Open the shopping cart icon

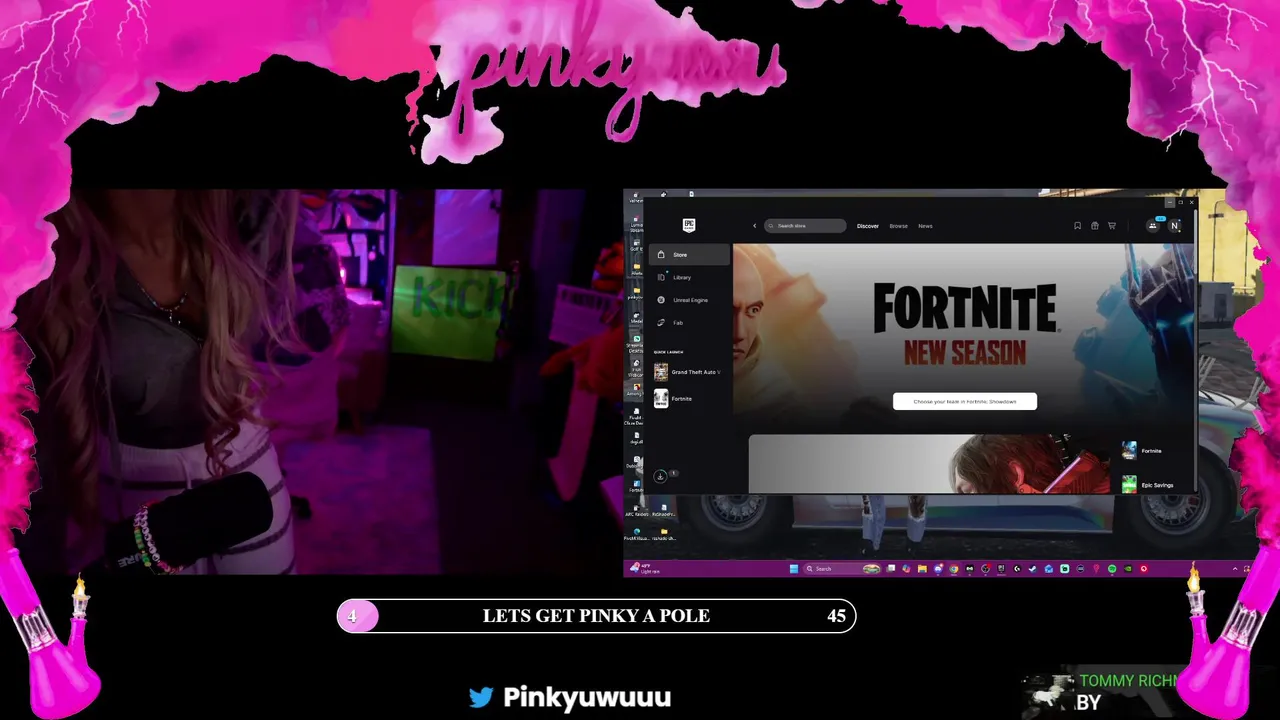pyautogui.click(x=1111, y=226)
